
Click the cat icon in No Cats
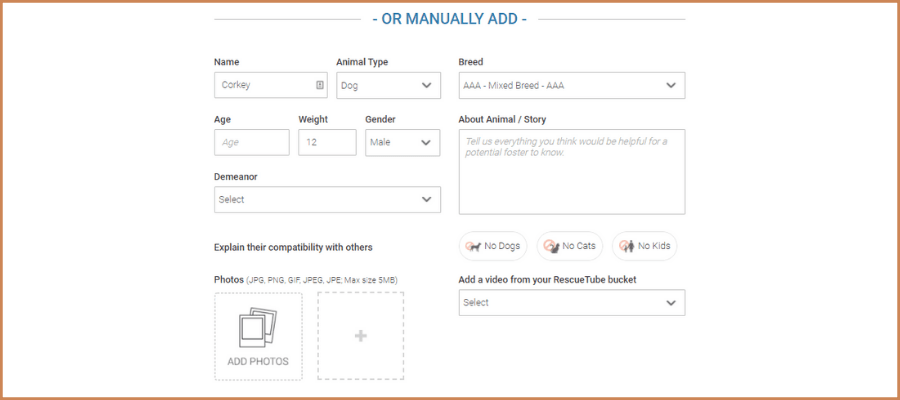point(551,246)
